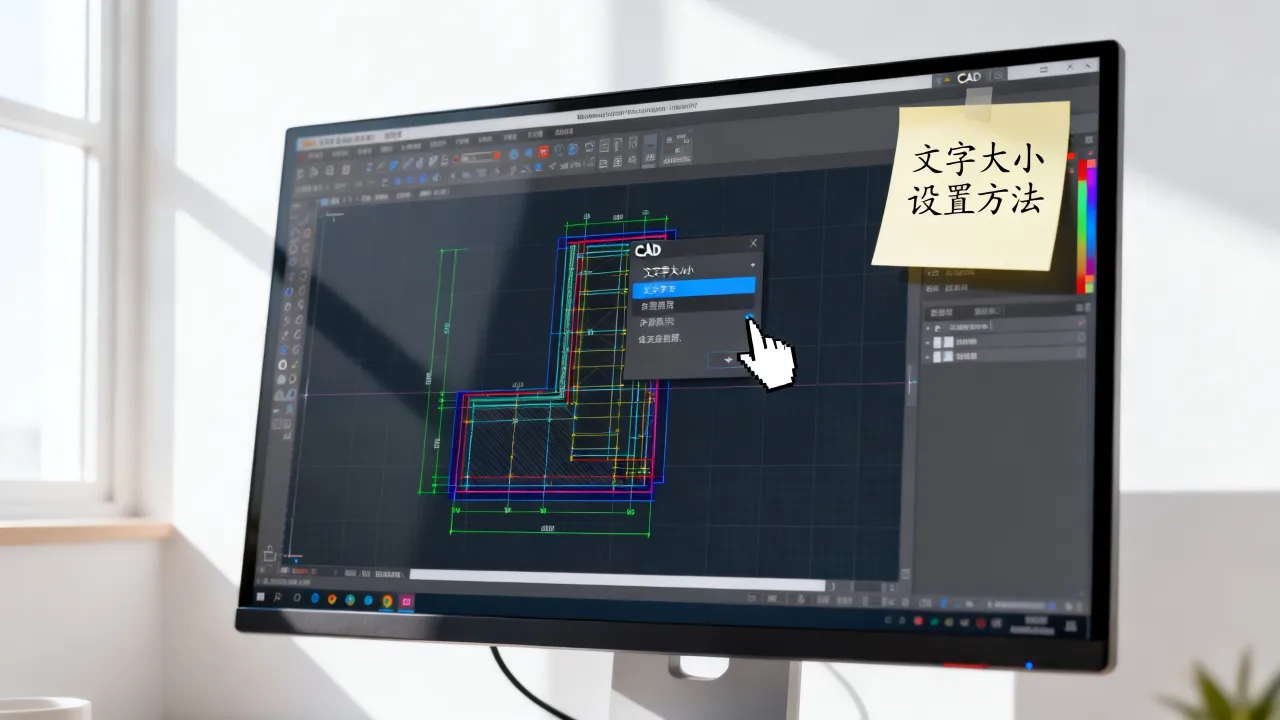This screenshot has width=1280, height=720.
Task: Click the arrow button at CAD dialog bottom
Action: [727, 360]
